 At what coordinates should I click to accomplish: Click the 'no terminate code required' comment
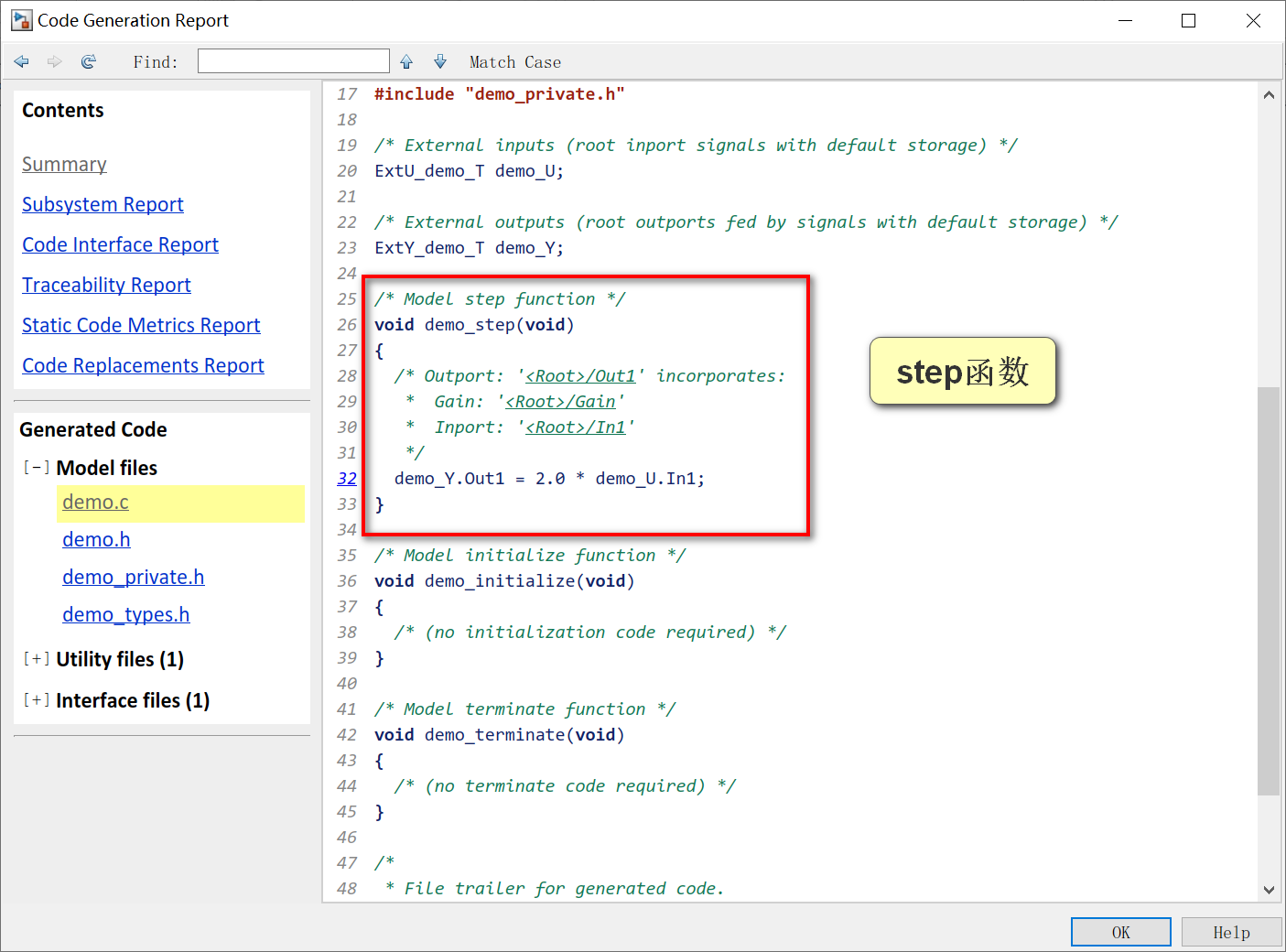pos(566,786)
